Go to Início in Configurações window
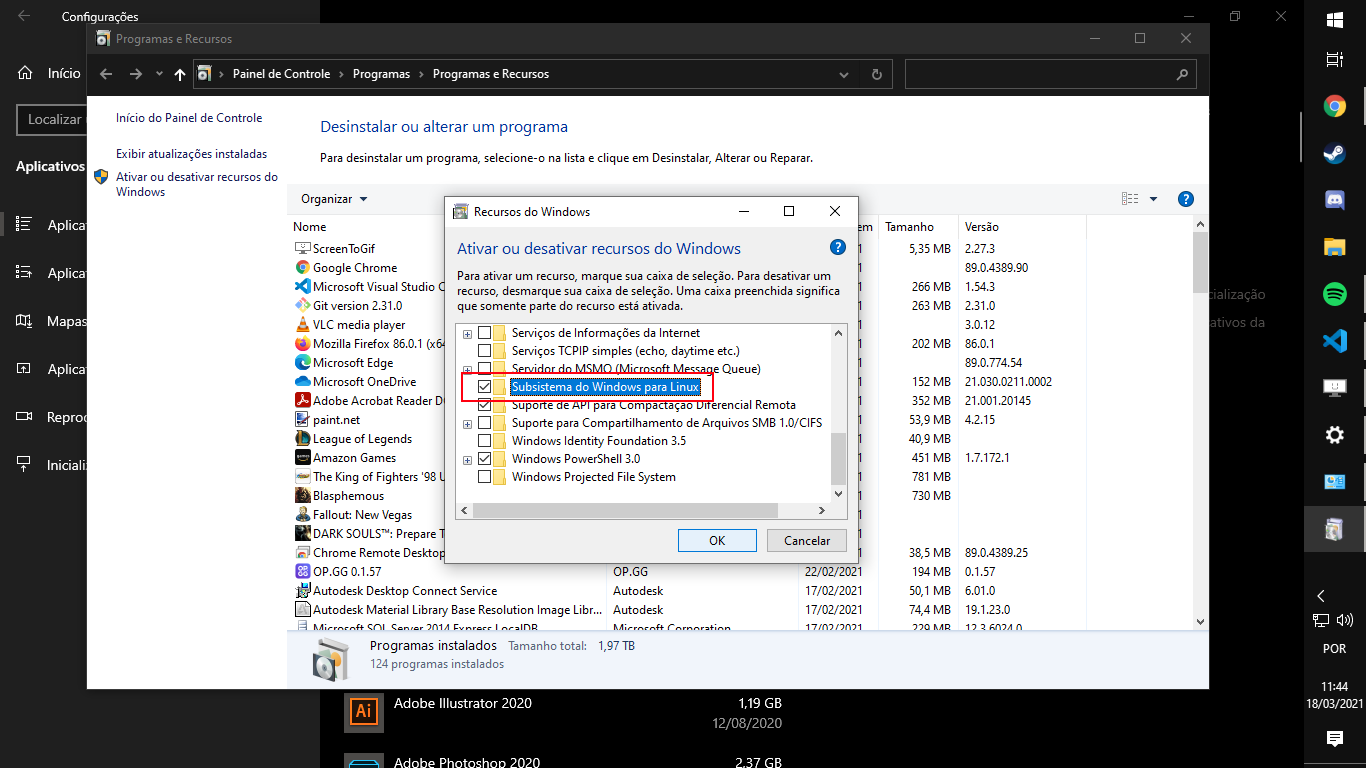Image resolution: width=1366 pixels, height=768 pixels. pyautogui.click(x=49, y=73)
